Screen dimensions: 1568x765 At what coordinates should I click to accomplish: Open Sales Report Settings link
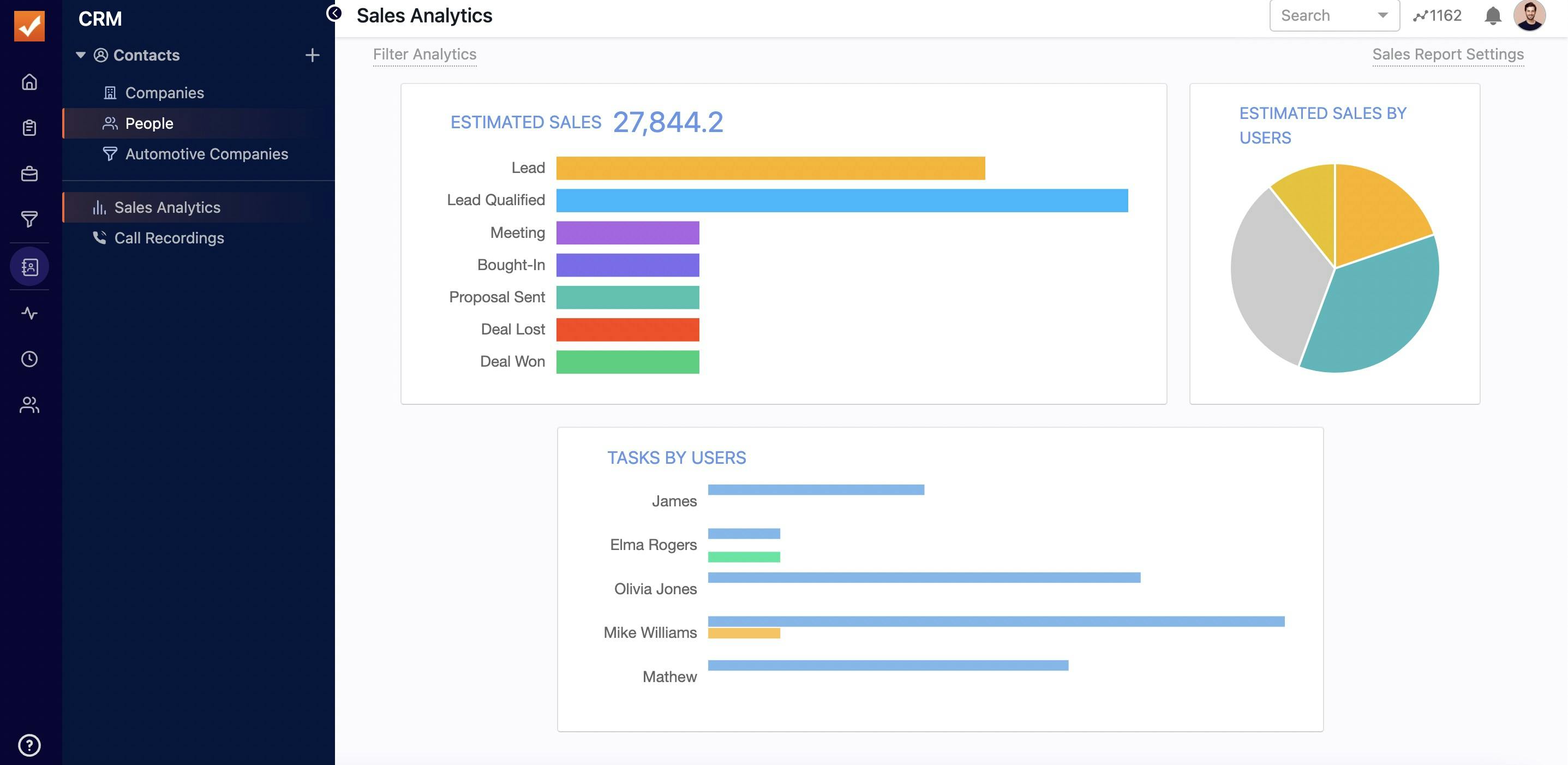[x=1447, y=55]
